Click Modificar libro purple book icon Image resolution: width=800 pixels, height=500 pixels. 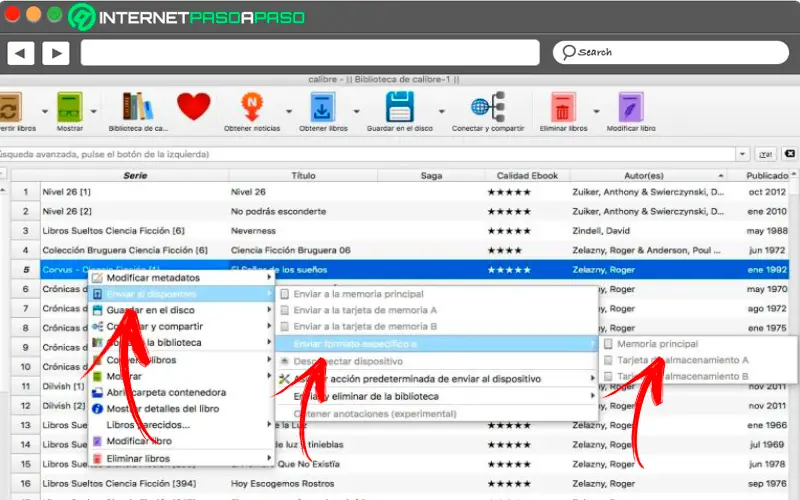[x=631, y=107]
